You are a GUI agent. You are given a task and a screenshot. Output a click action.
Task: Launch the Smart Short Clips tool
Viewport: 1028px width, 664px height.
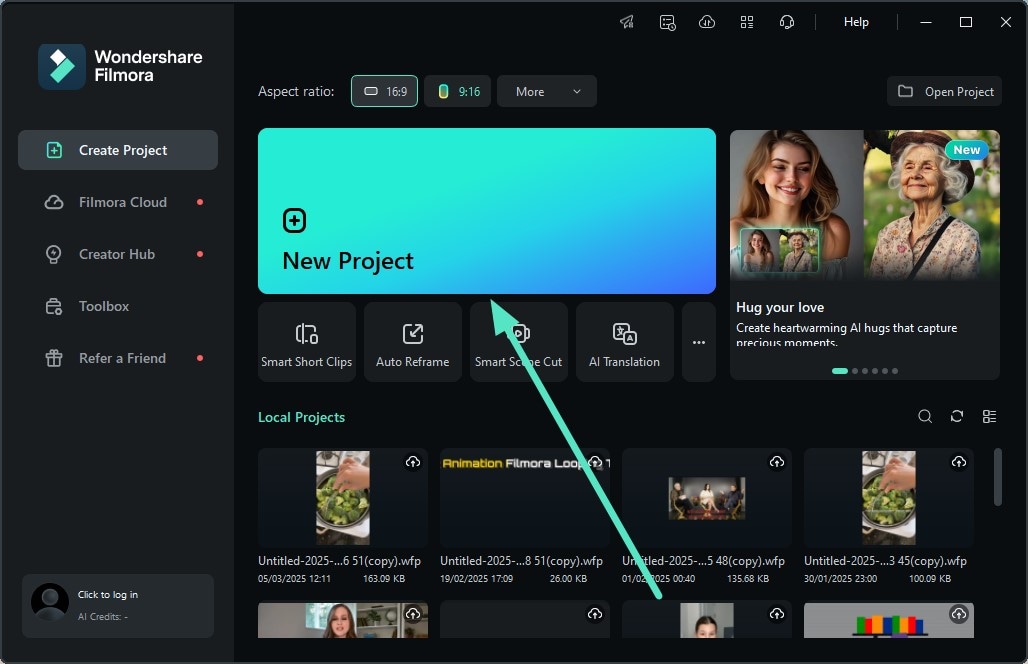(x=307, y=342)
